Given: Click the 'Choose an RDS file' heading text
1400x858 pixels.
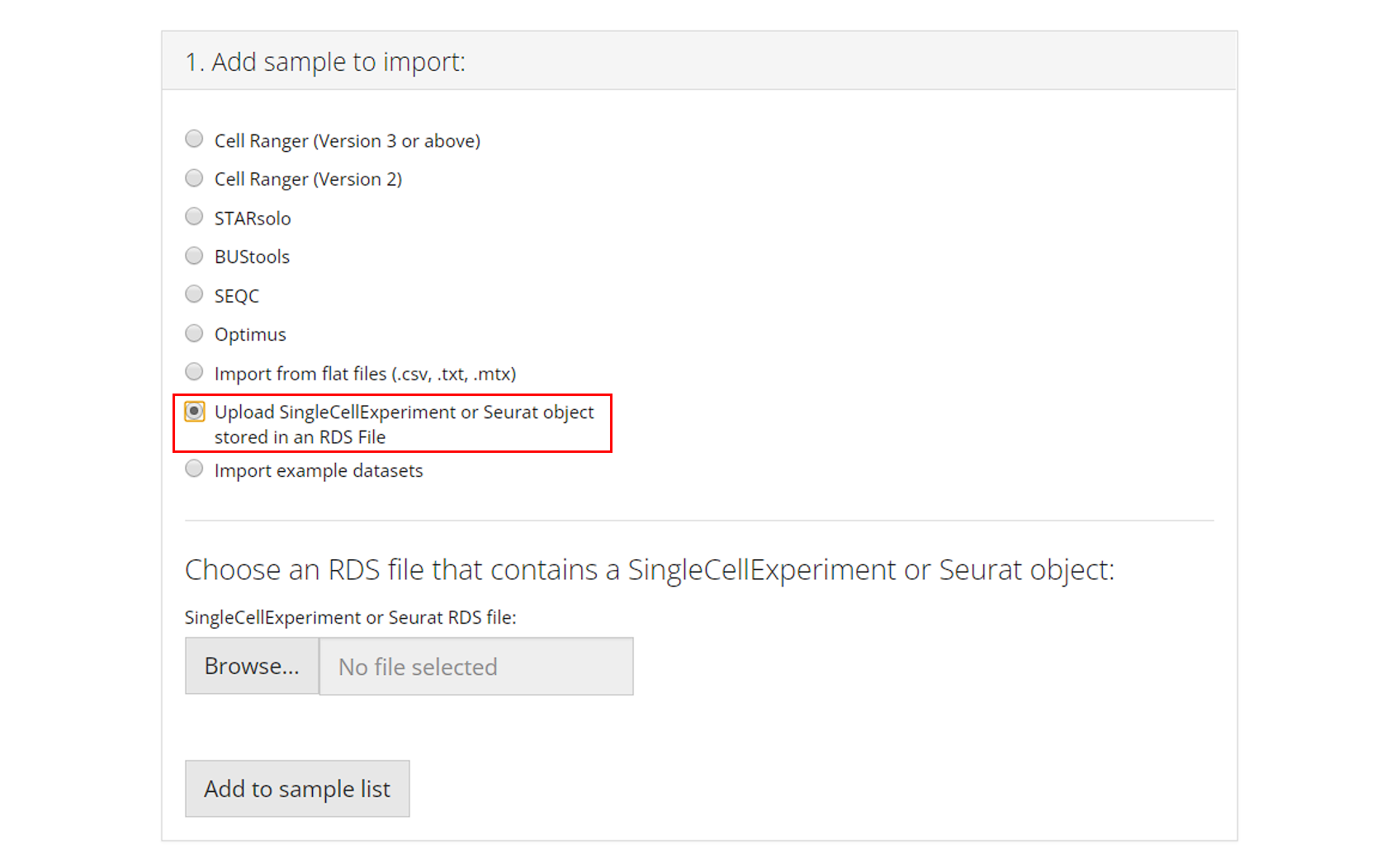Looking at the screenshot, I should pyautogui.click(x=649, y=570).
